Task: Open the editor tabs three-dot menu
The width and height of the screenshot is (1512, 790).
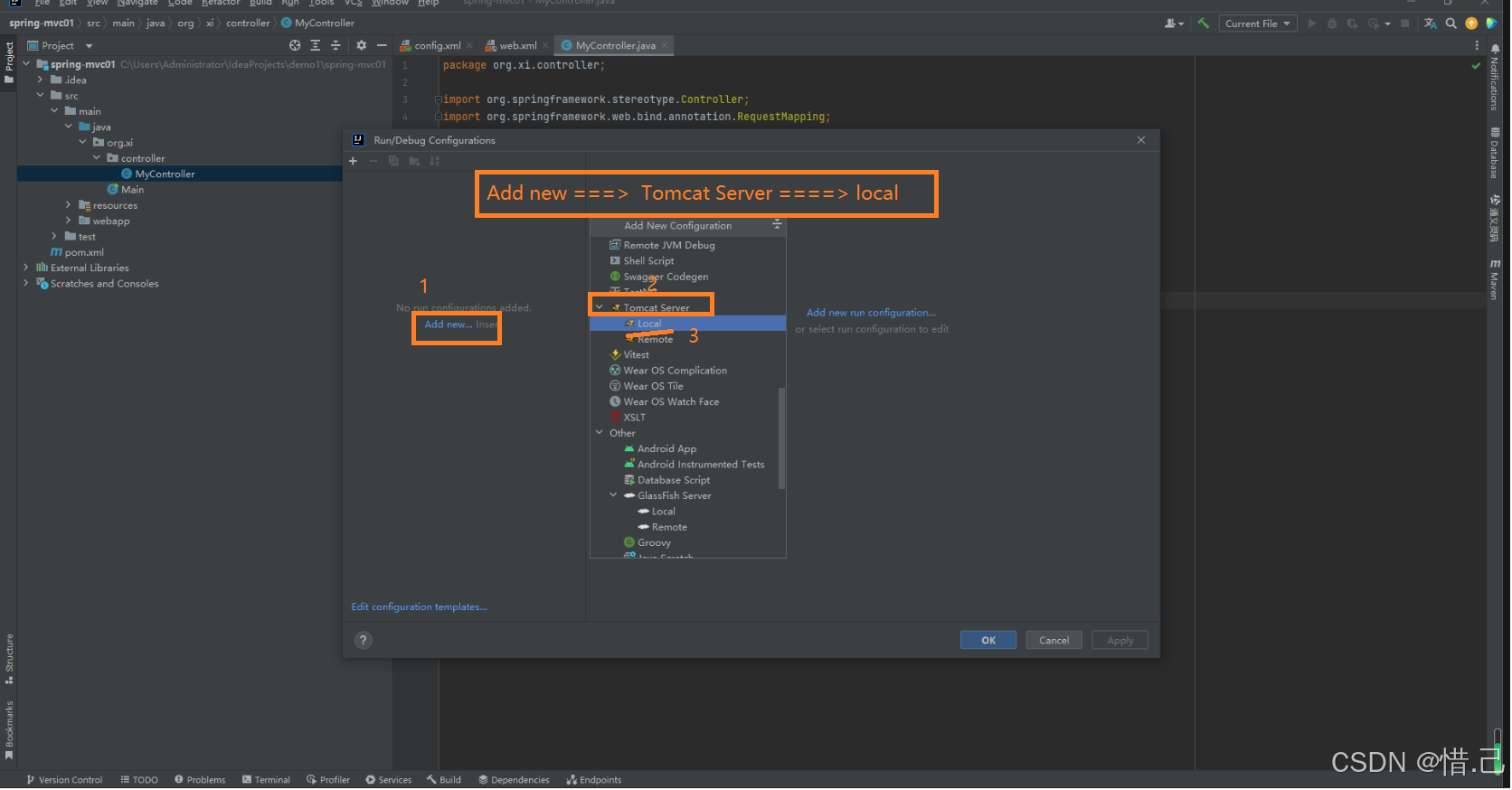Action: (1477, 45)
